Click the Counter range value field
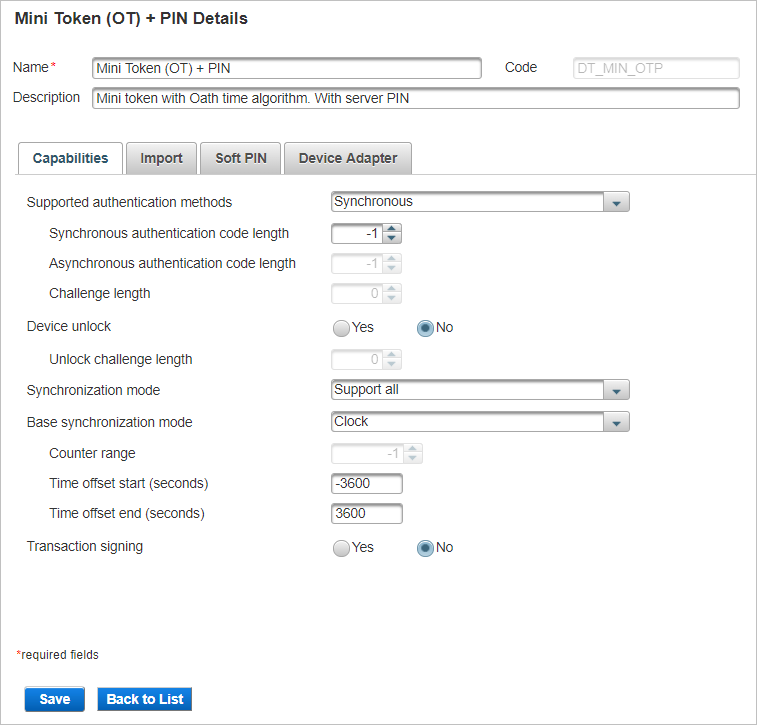This screenshot has height=725, width=757. (x=368, y=454)
